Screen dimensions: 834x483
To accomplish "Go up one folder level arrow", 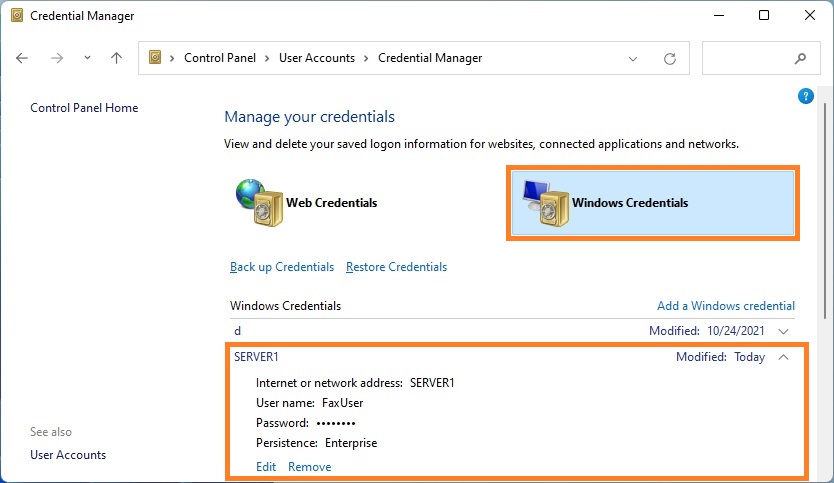I will point(116,58).
